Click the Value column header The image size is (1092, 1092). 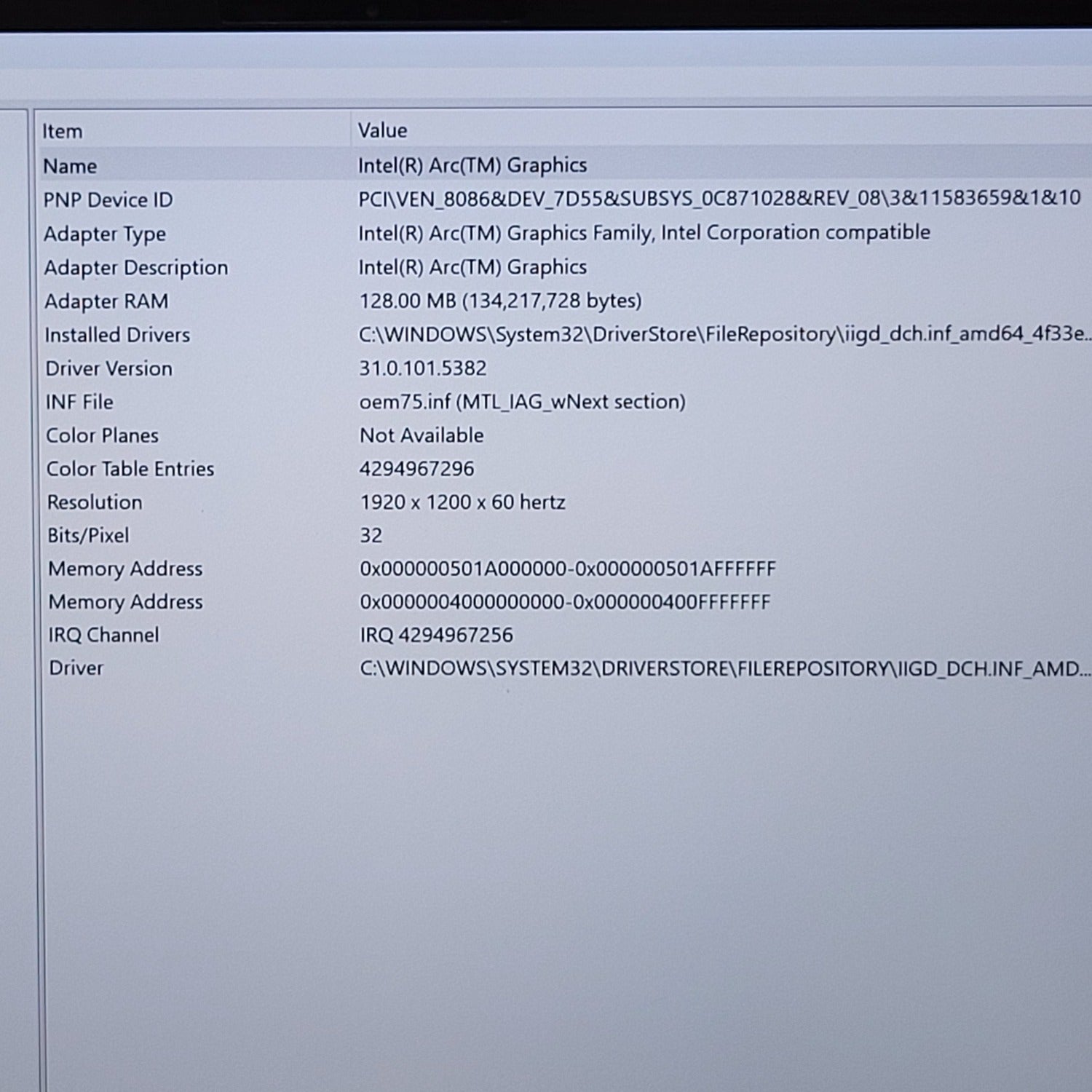click(382, 131)
